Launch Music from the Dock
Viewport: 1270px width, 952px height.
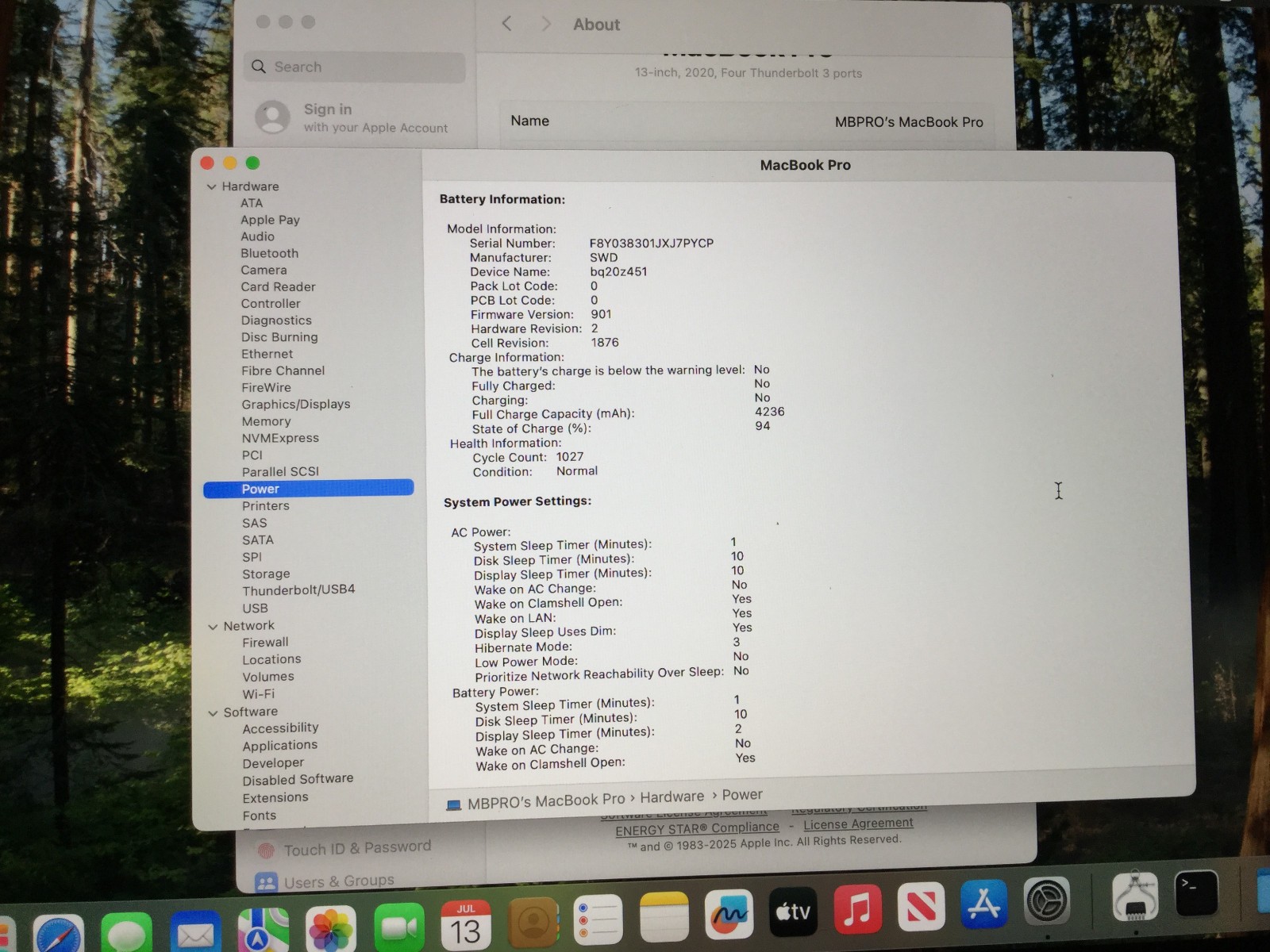click(x=857, y=908)
